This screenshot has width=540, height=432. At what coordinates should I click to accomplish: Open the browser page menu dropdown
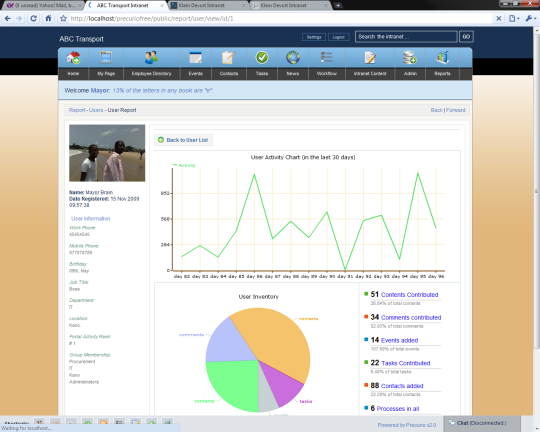(x=514, y=19)
